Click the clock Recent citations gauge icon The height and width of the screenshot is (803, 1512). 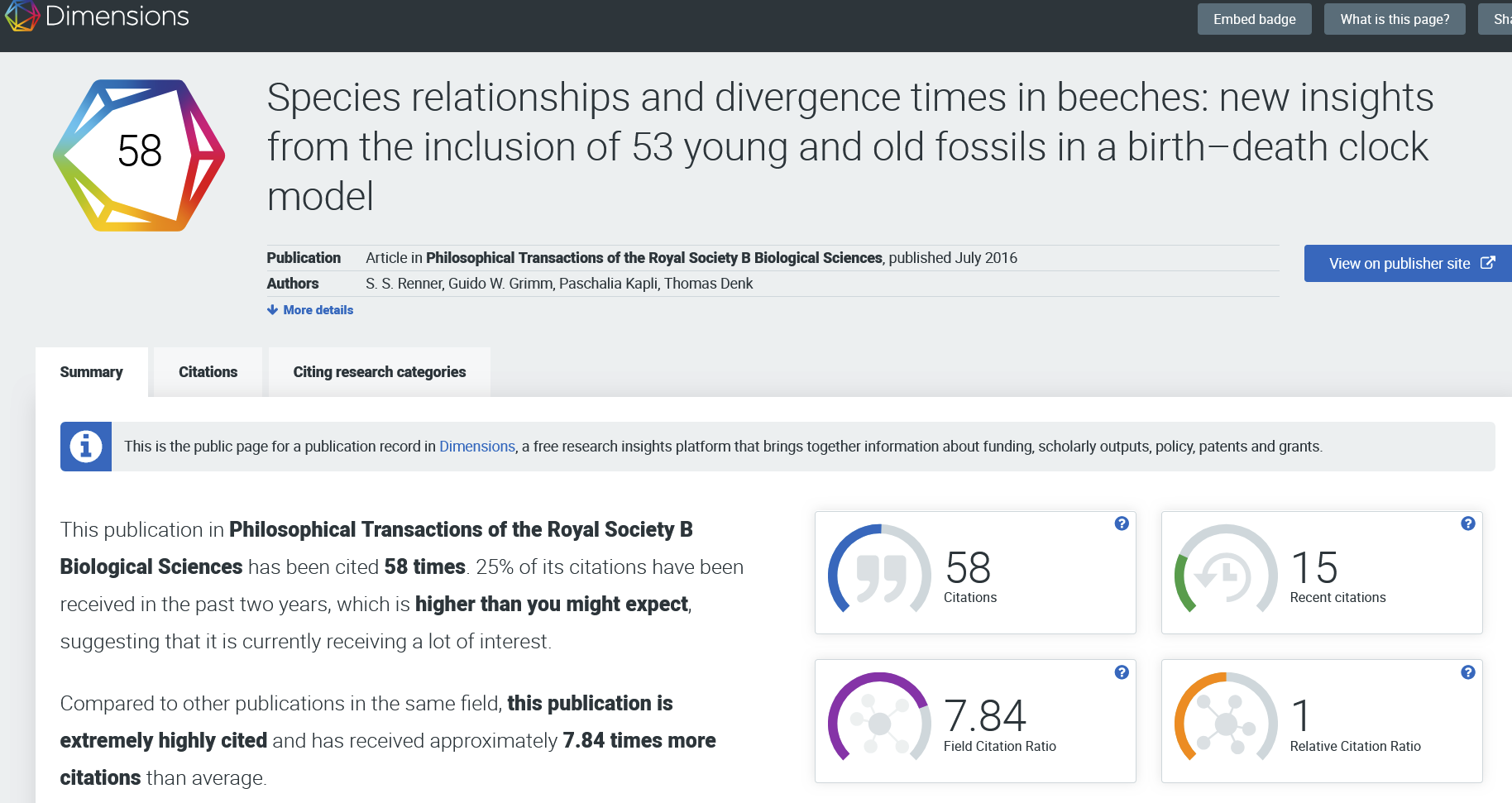1226,570
